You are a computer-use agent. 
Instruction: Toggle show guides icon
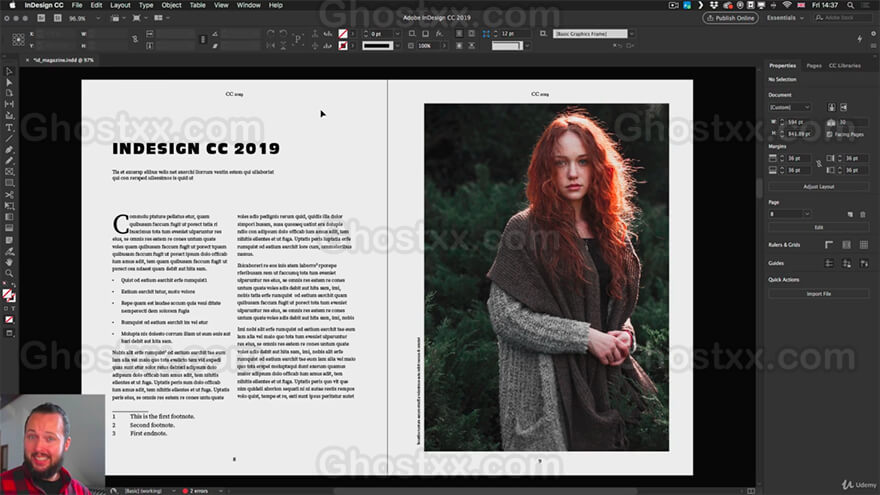(829, 263)
